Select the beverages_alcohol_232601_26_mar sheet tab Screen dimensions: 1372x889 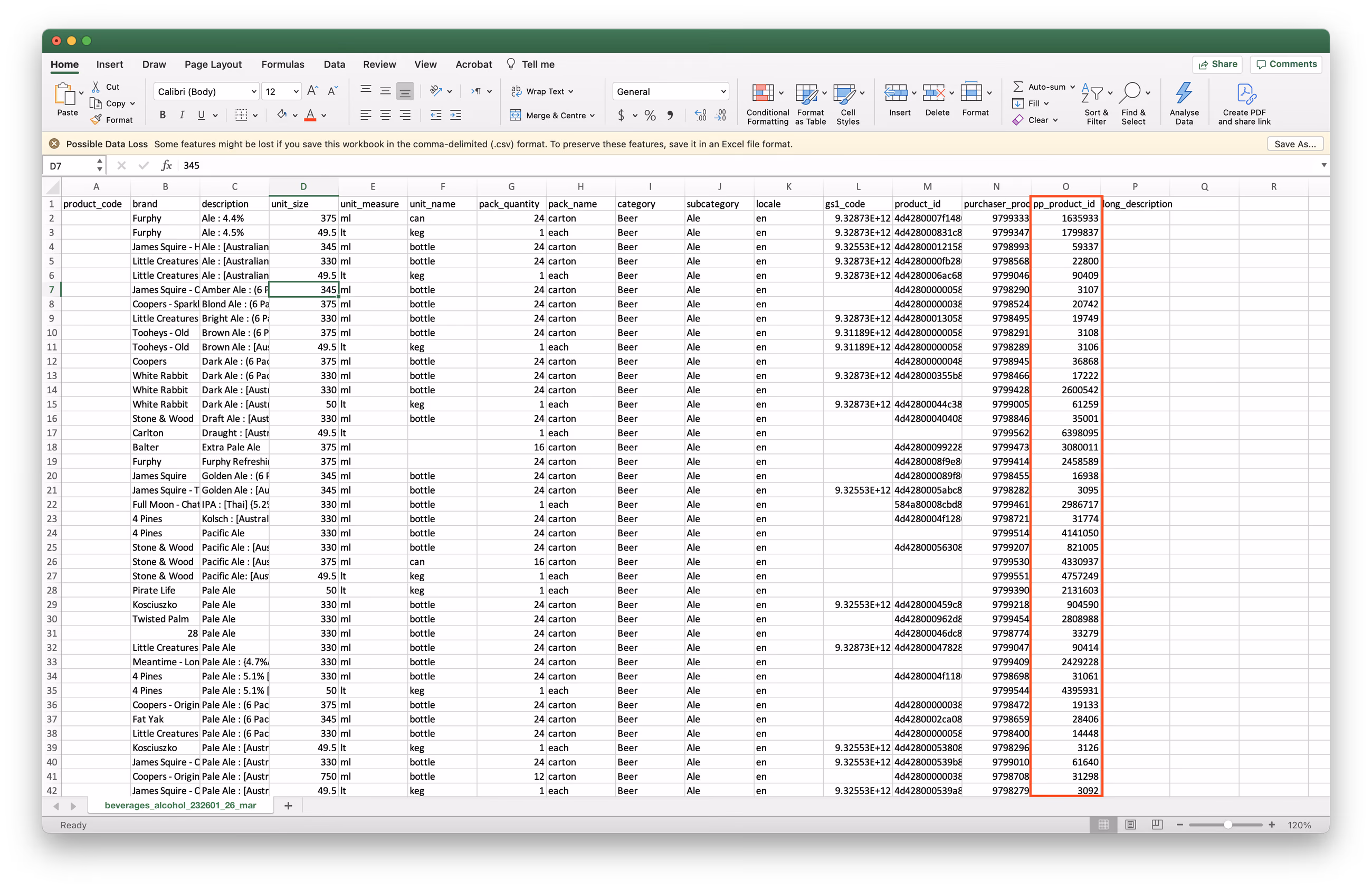pos(180,806)
